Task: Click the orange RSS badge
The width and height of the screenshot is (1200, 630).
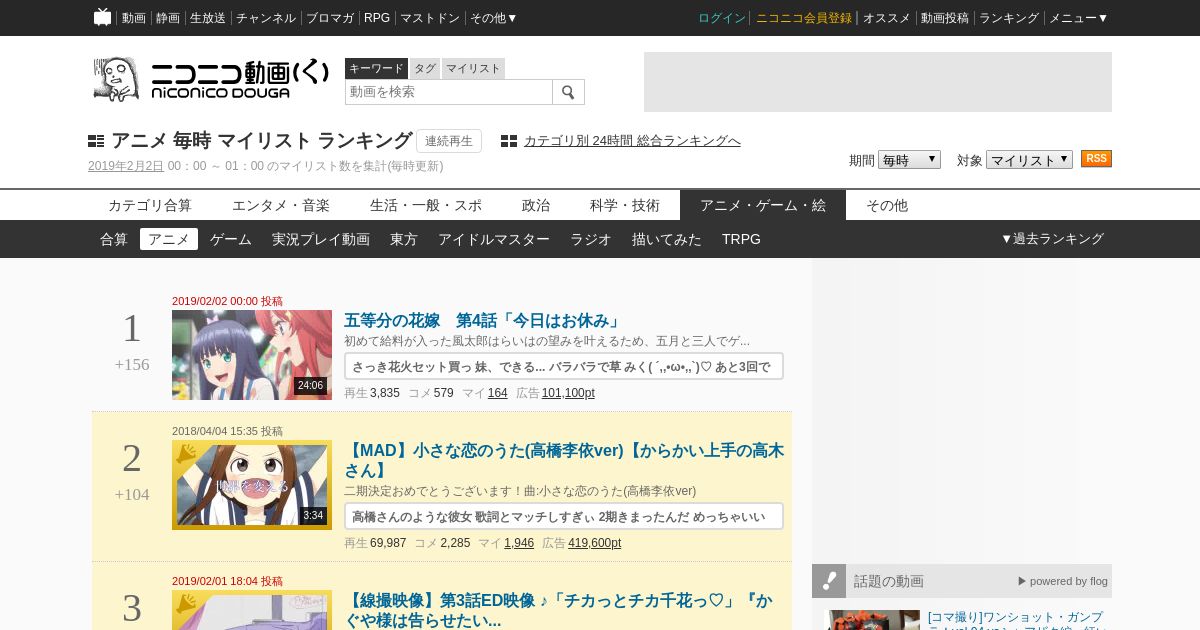Action: tap(1096, 159)
